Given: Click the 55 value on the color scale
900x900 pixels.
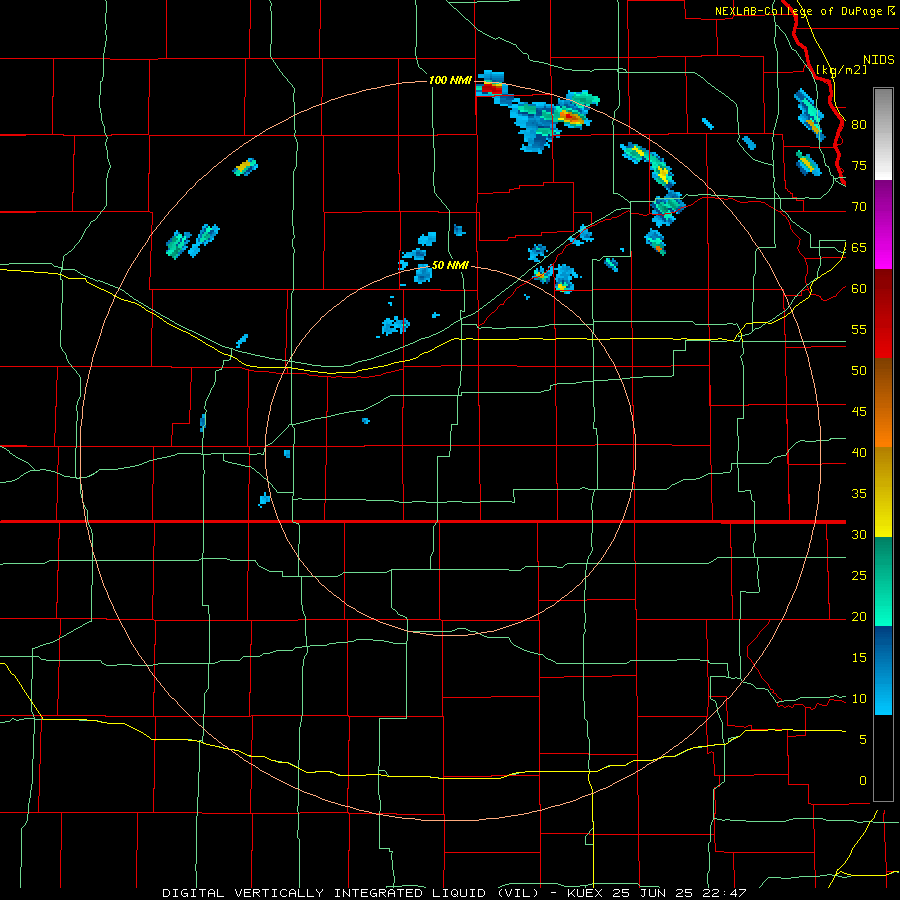Looking at the screenshot, I should (859, 330).
